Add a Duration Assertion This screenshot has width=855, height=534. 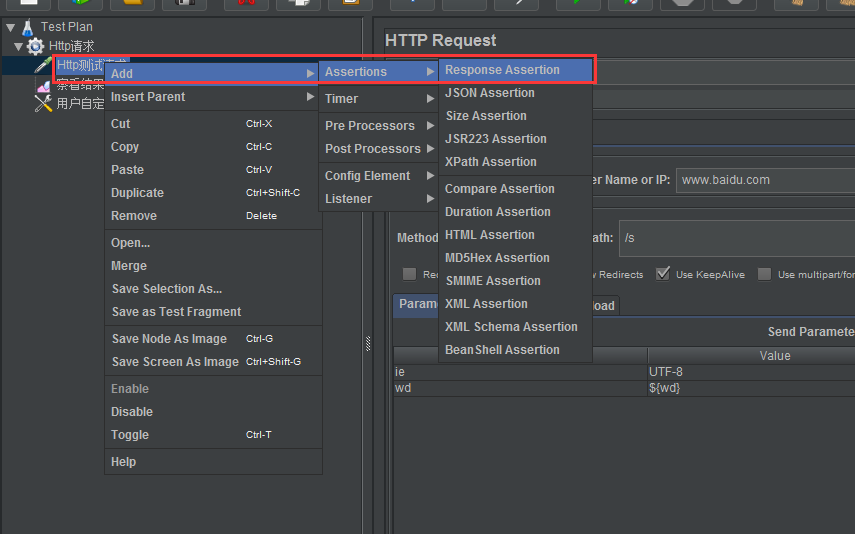pos(515,212)
